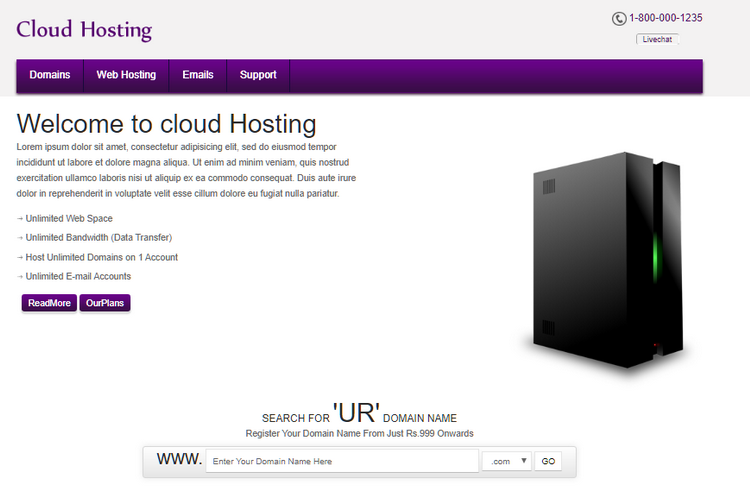Click the arrow bullet before Unlimited Web Space
750x500 pixels.
click(20, 219)
